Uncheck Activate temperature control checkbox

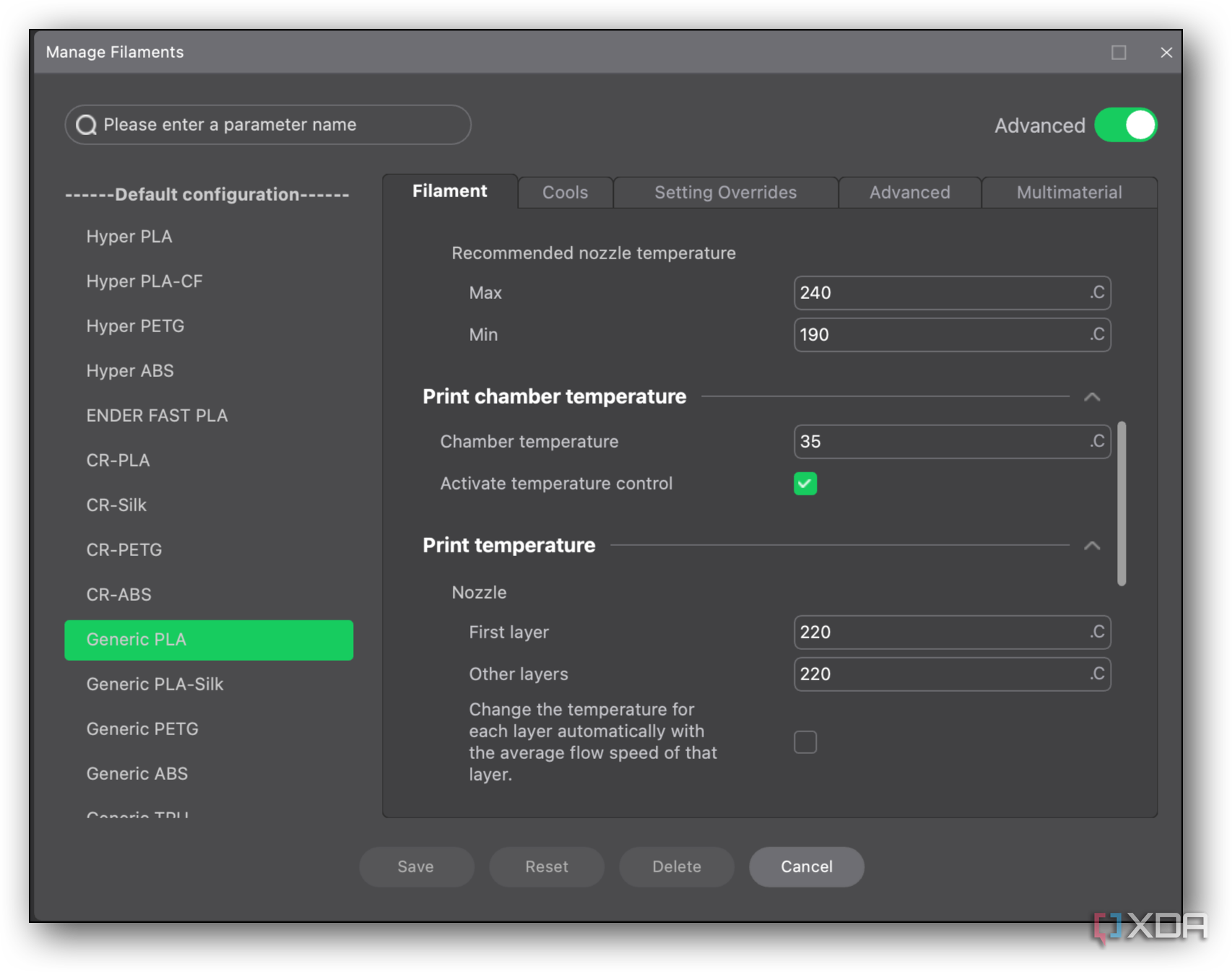coord(805,483)
